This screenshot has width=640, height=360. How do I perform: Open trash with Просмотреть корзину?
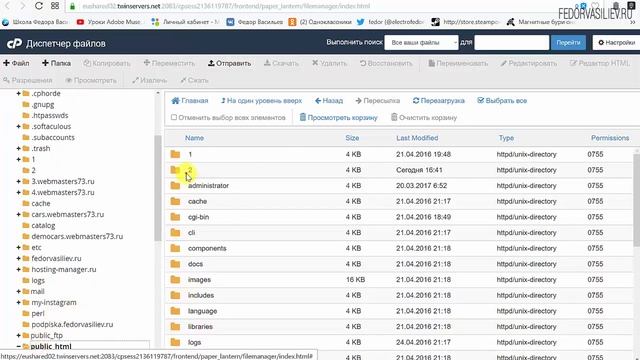338,118
